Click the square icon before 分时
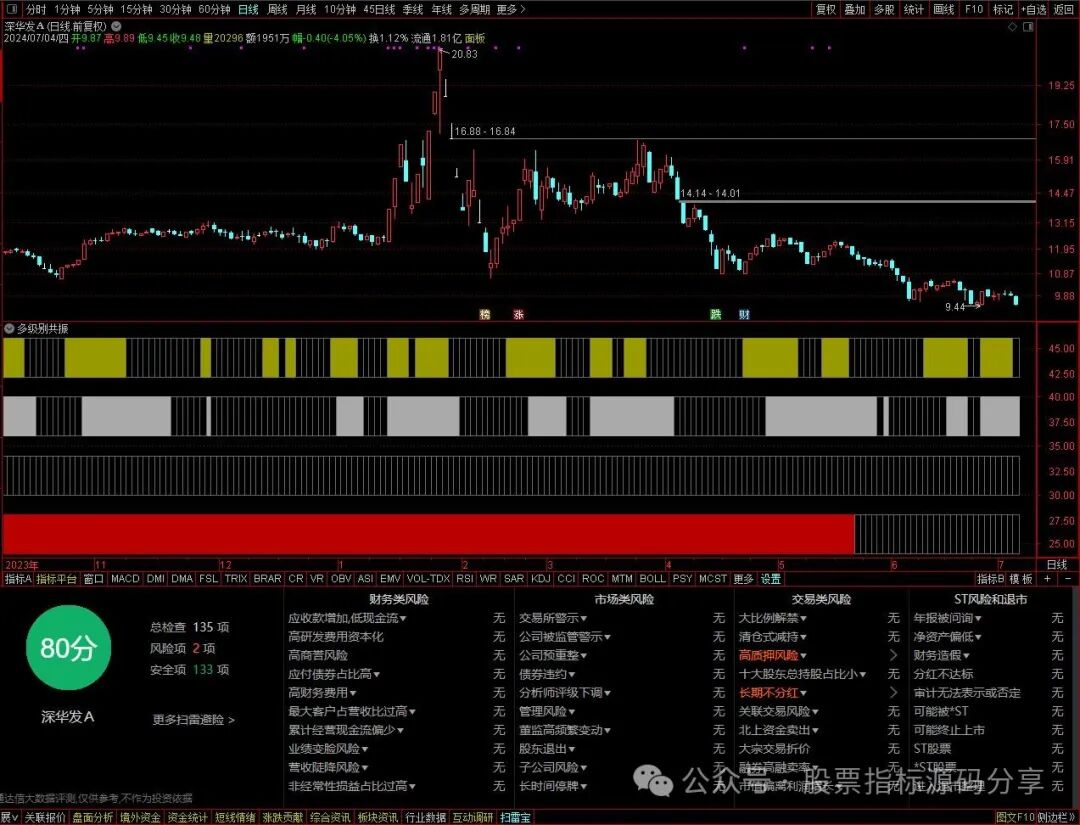The image size is (1080, 825). tap(11, 9)
